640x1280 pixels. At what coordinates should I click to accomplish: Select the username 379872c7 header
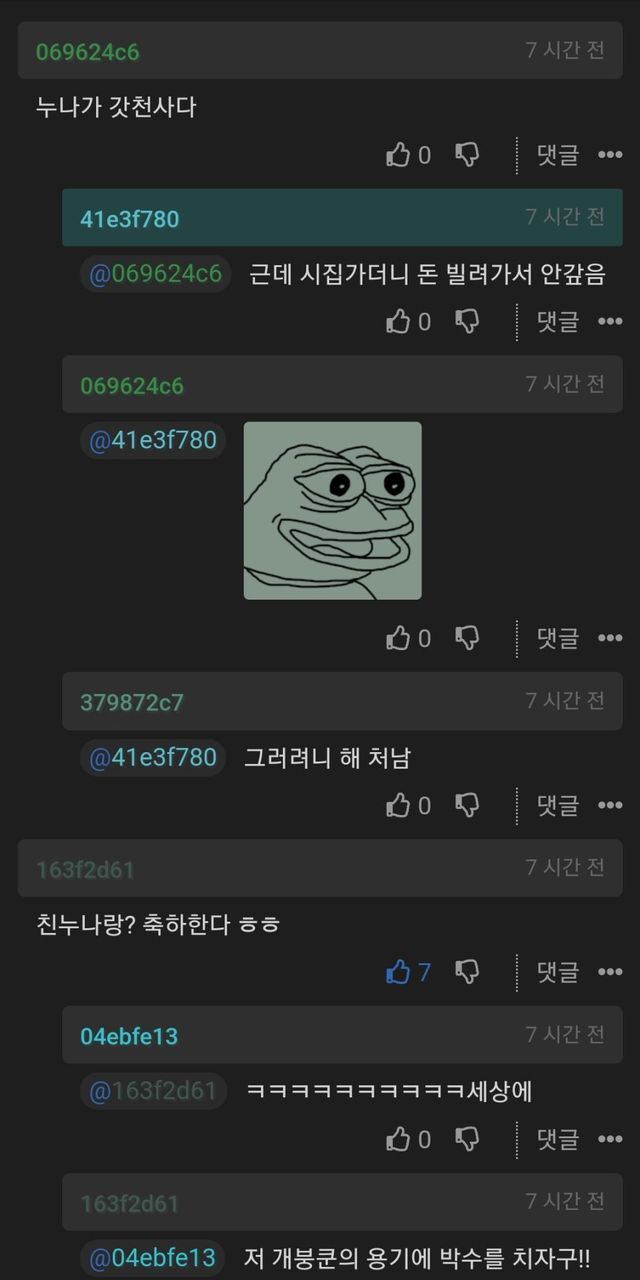tap(132, 702)
